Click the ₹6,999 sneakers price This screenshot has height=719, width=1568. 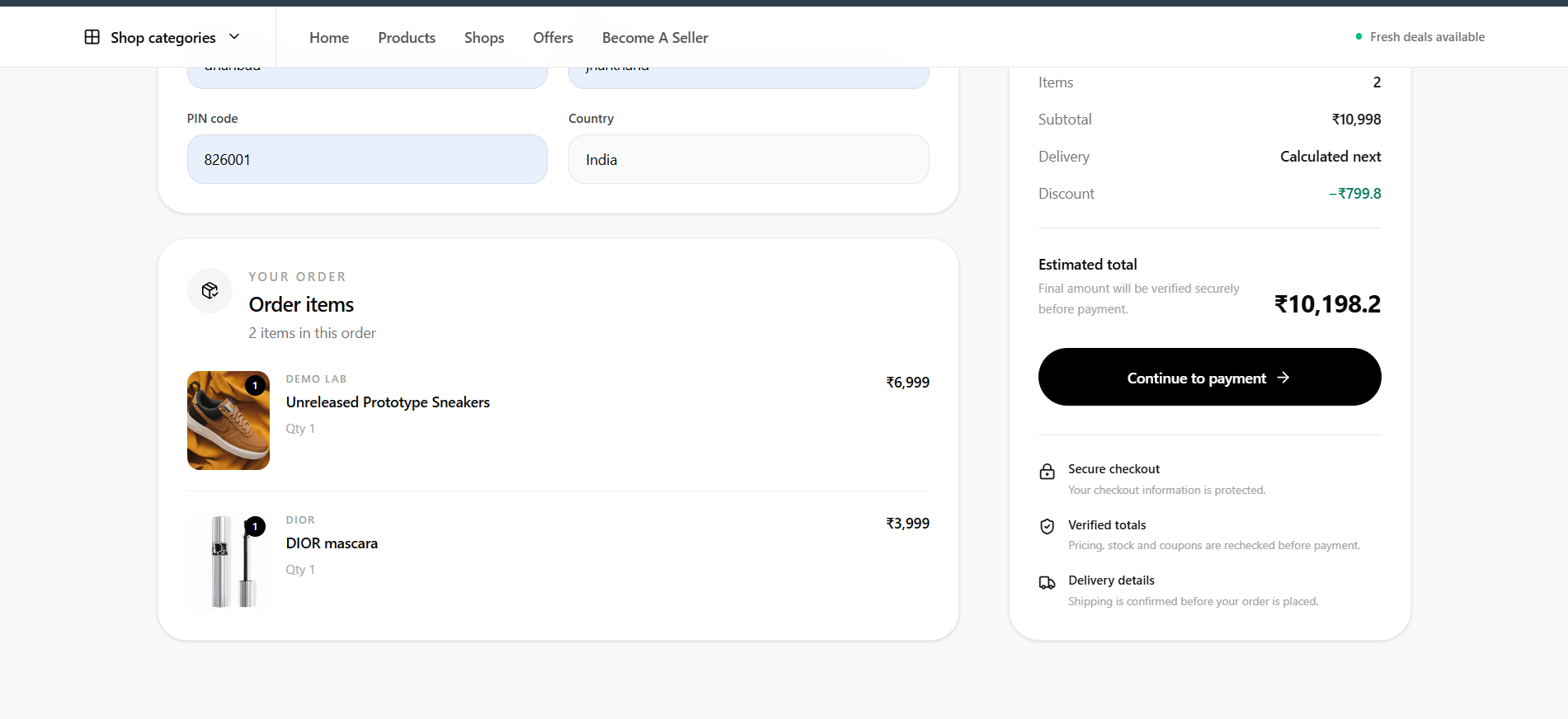pos(907,383)
